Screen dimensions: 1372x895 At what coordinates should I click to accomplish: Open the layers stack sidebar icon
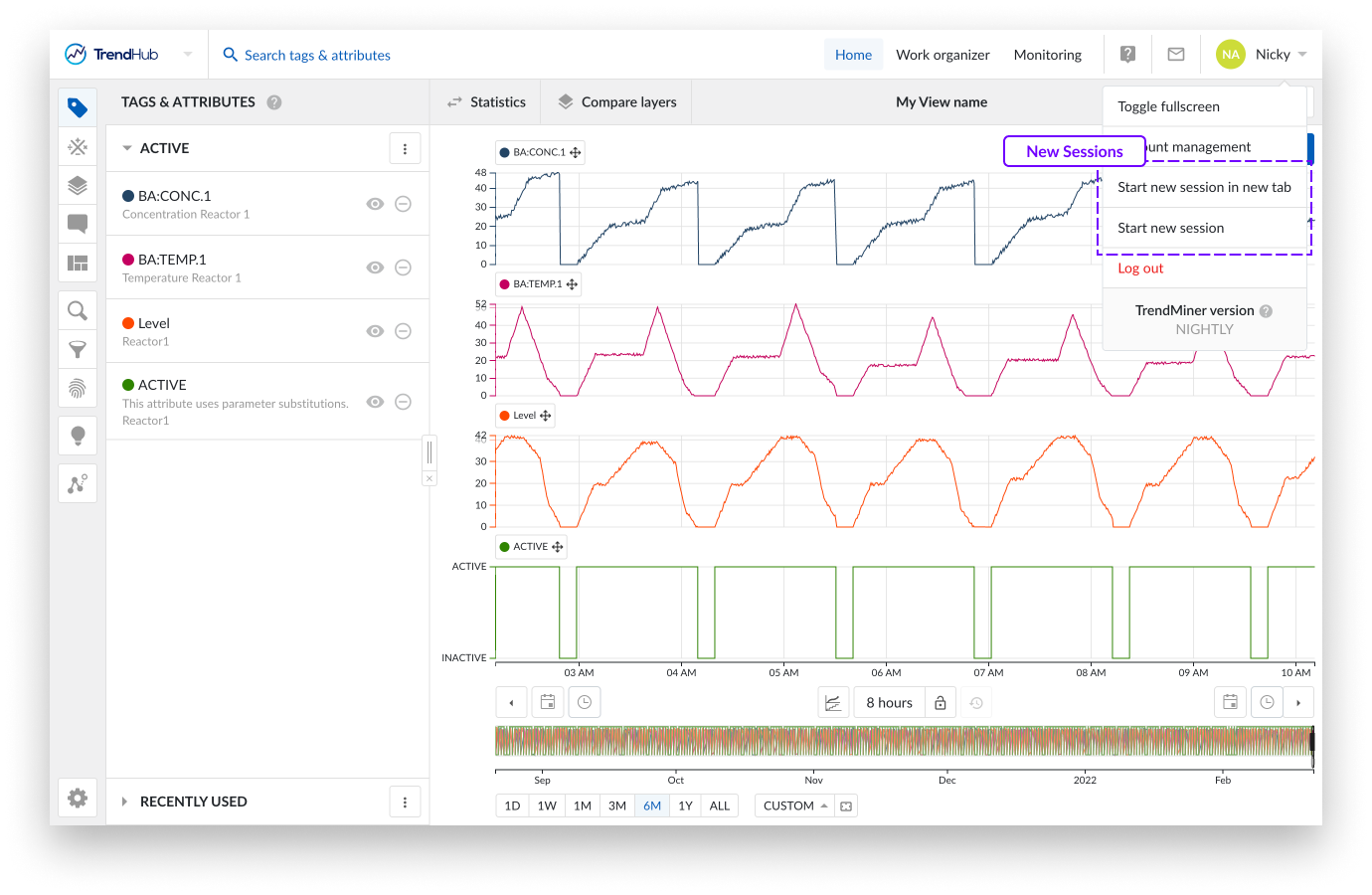click(78, 186)
